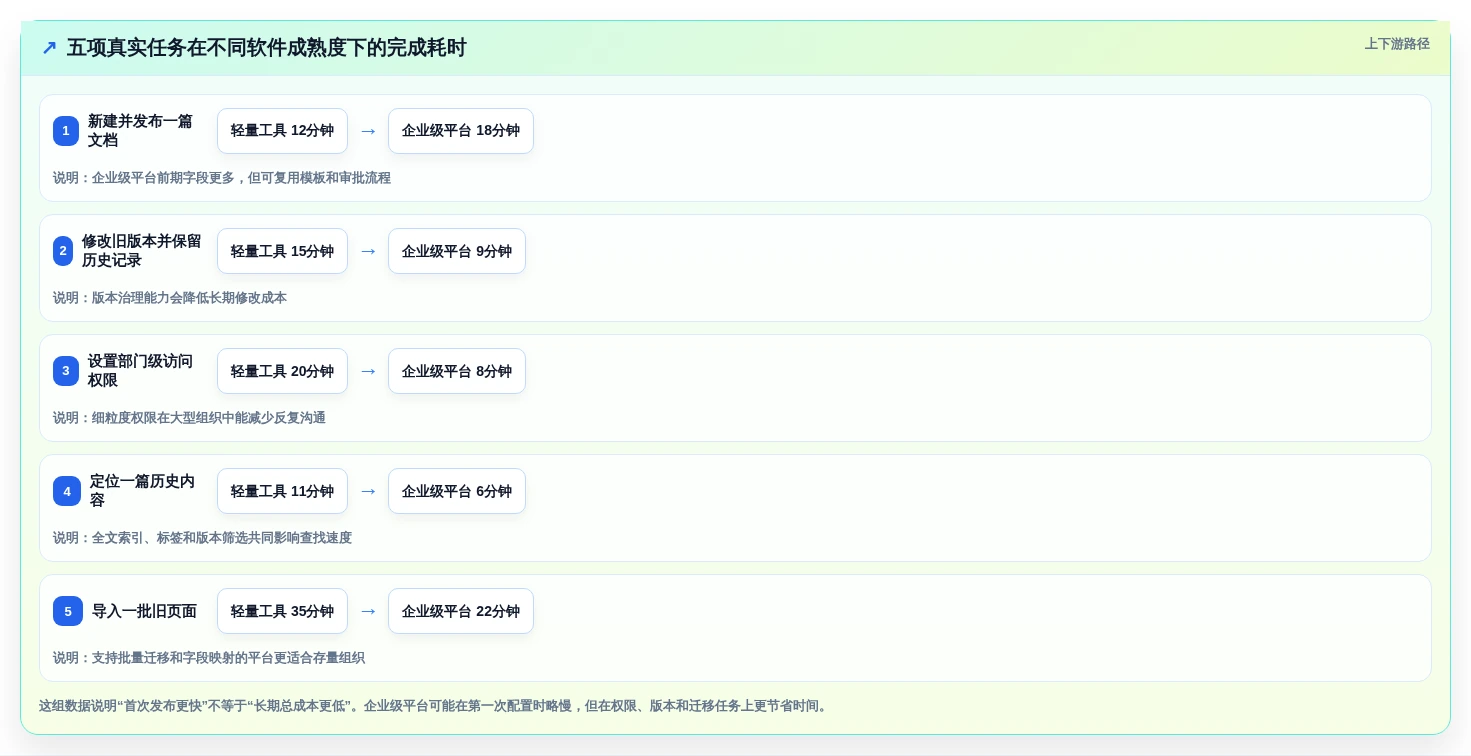Click the 轻量工具 20分钟 chip

(x=282, y=371)
